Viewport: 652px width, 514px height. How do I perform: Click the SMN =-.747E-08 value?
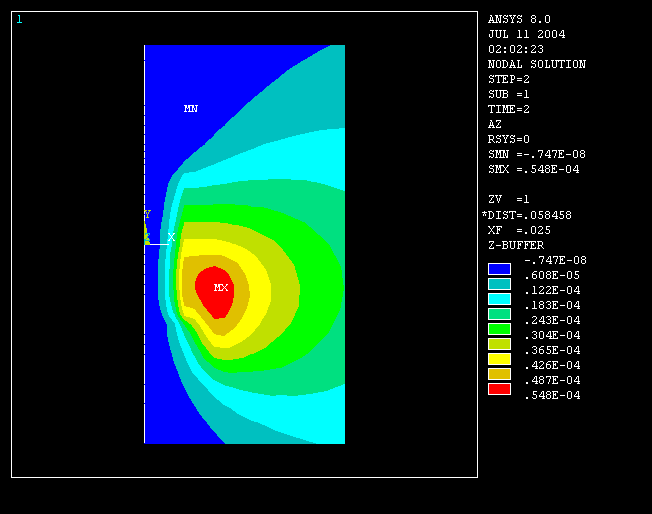click(x=537, y=154)
